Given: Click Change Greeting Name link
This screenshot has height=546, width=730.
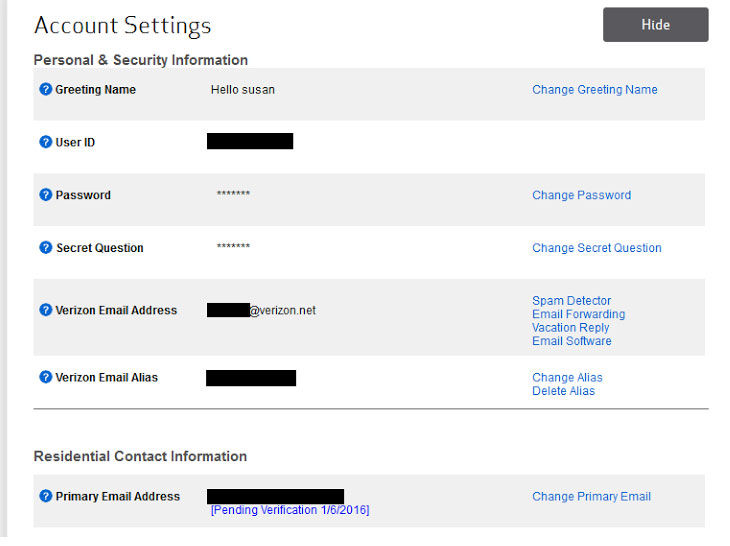Looking at the screenshot, I should click(x=594, y=90).
